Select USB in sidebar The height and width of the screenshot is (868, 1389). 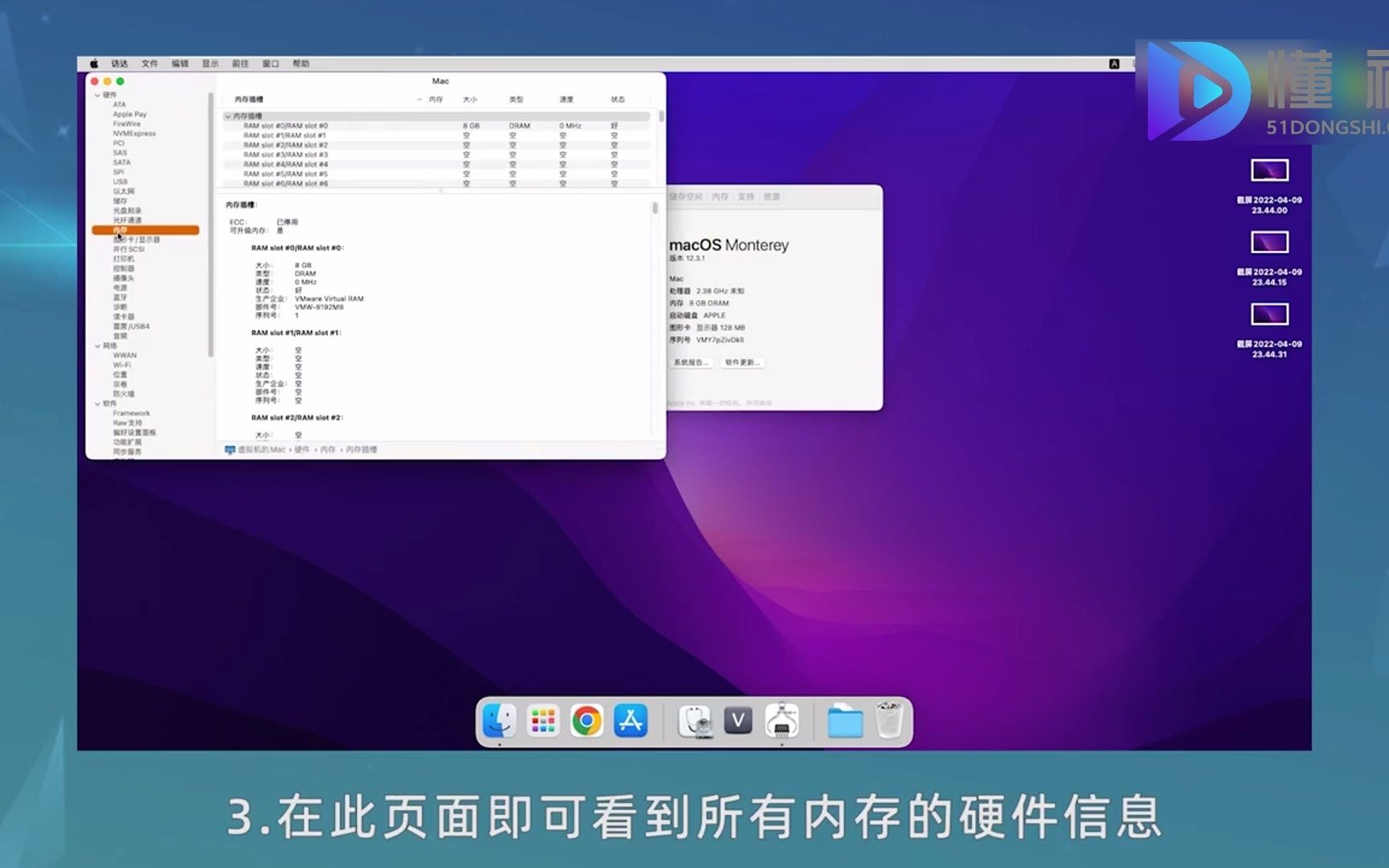pyautogui.click(x=120, y=182)
